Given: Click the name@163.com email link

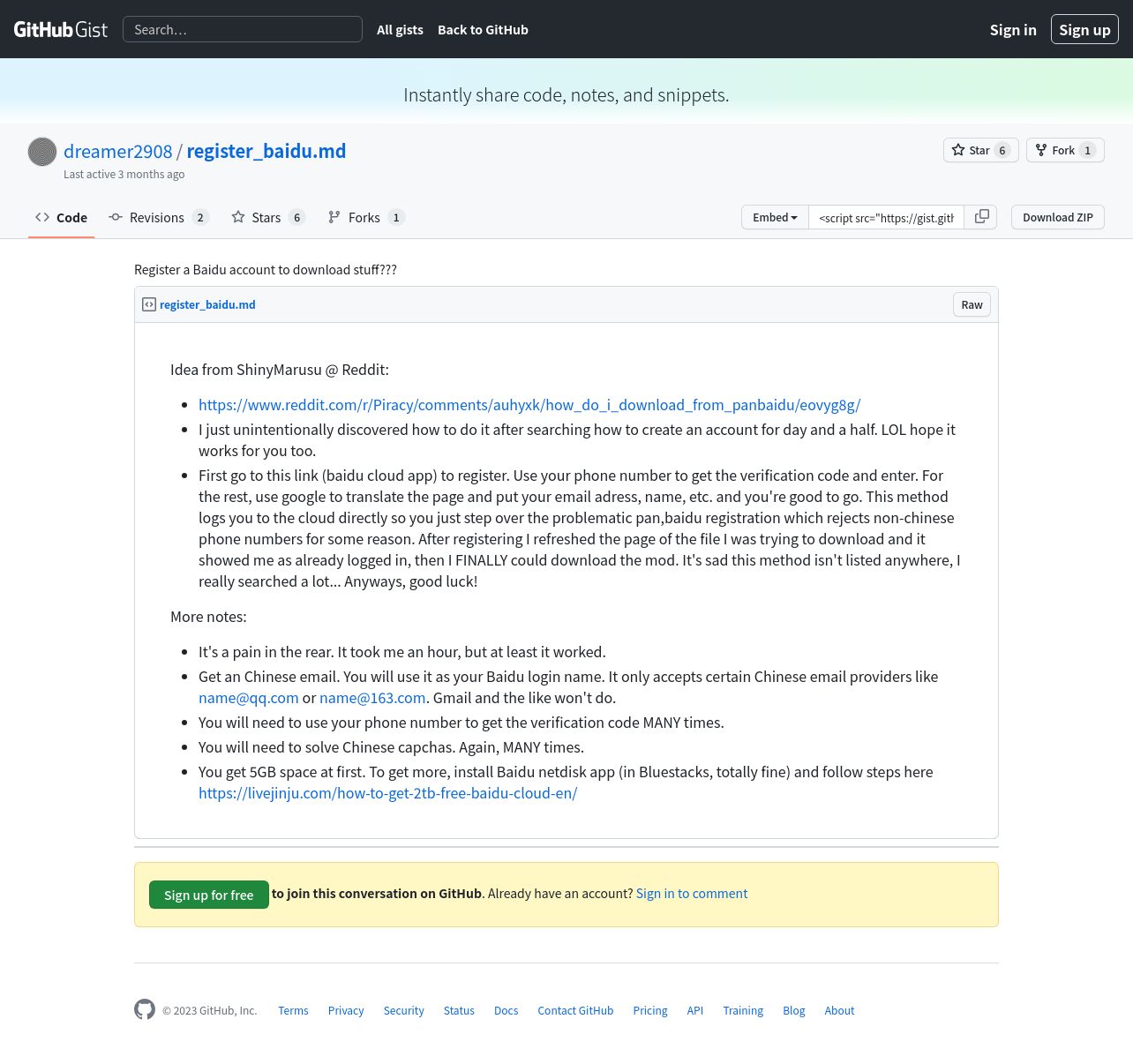Looking at the screenshot, I should tap(372, 698).
